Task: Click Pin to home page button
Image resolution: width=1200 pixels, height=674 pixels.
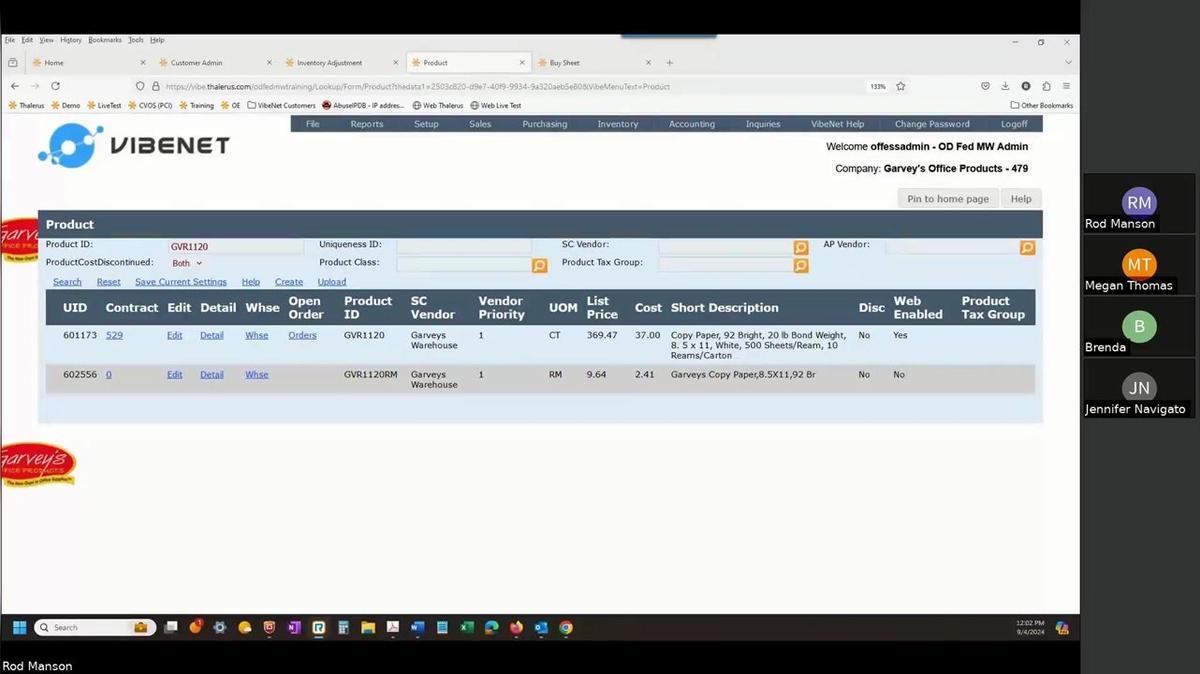Action: coord(947,199)
